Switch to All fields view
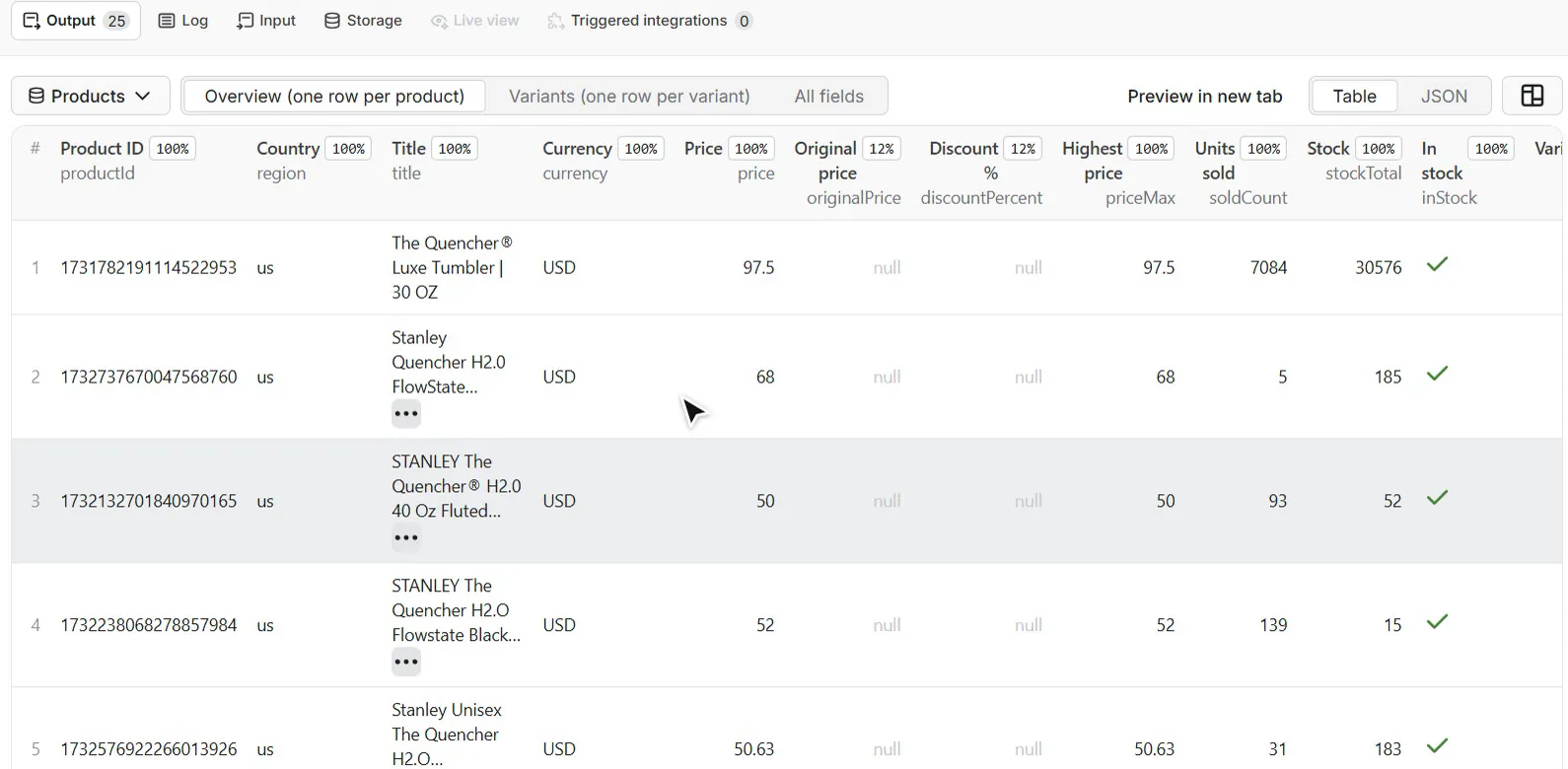The width and height of the screenshot is (1568, 769). (x=828, y=96)
